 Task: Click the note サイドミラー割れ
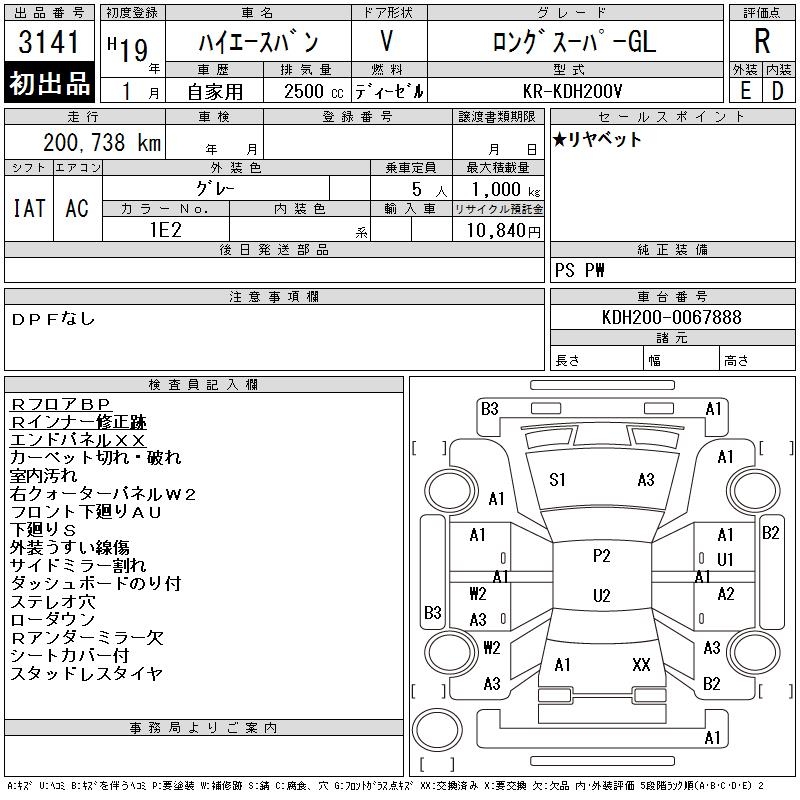78,565
